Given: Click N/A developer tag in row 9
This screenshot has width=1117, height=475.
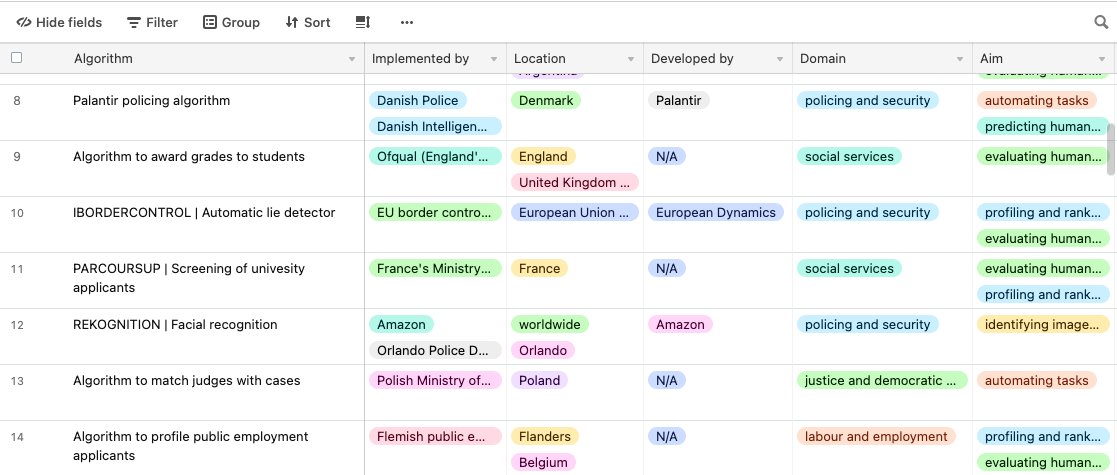Looking at the screenshot, I should (667, 157).
